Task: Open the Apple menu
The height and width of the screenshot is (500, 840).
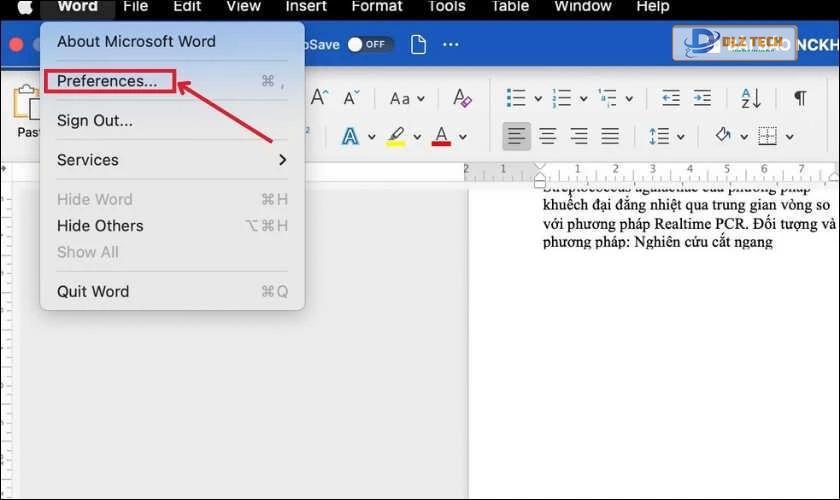Action: [x=25, y=6]
